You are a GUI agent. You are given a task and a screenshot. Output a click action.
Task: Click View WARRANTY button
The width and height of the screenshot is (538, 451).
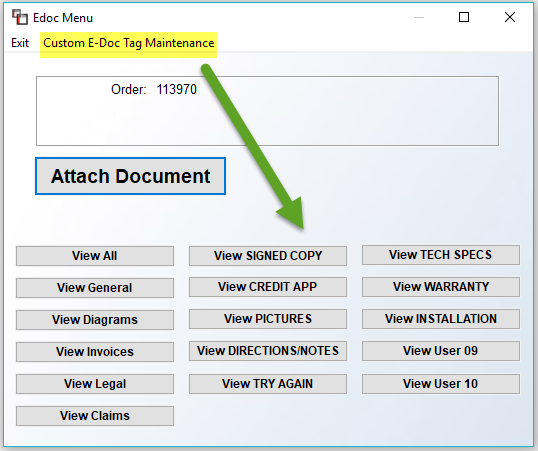pyautogui.click(x=441, y=287)
